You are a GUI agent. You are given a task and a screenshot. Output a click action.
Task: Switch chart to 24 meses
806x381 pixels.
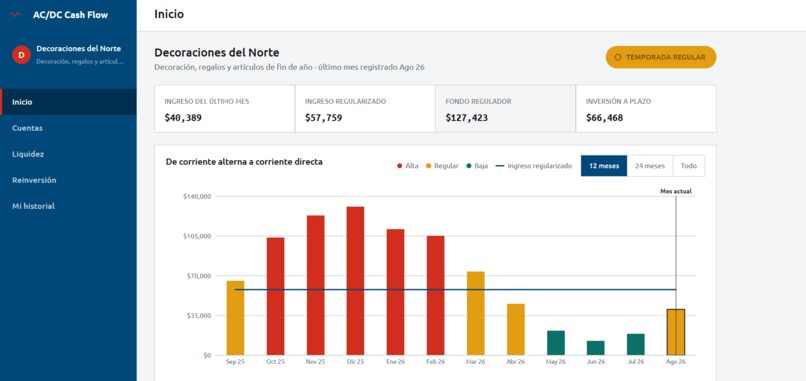click(650, 166)
